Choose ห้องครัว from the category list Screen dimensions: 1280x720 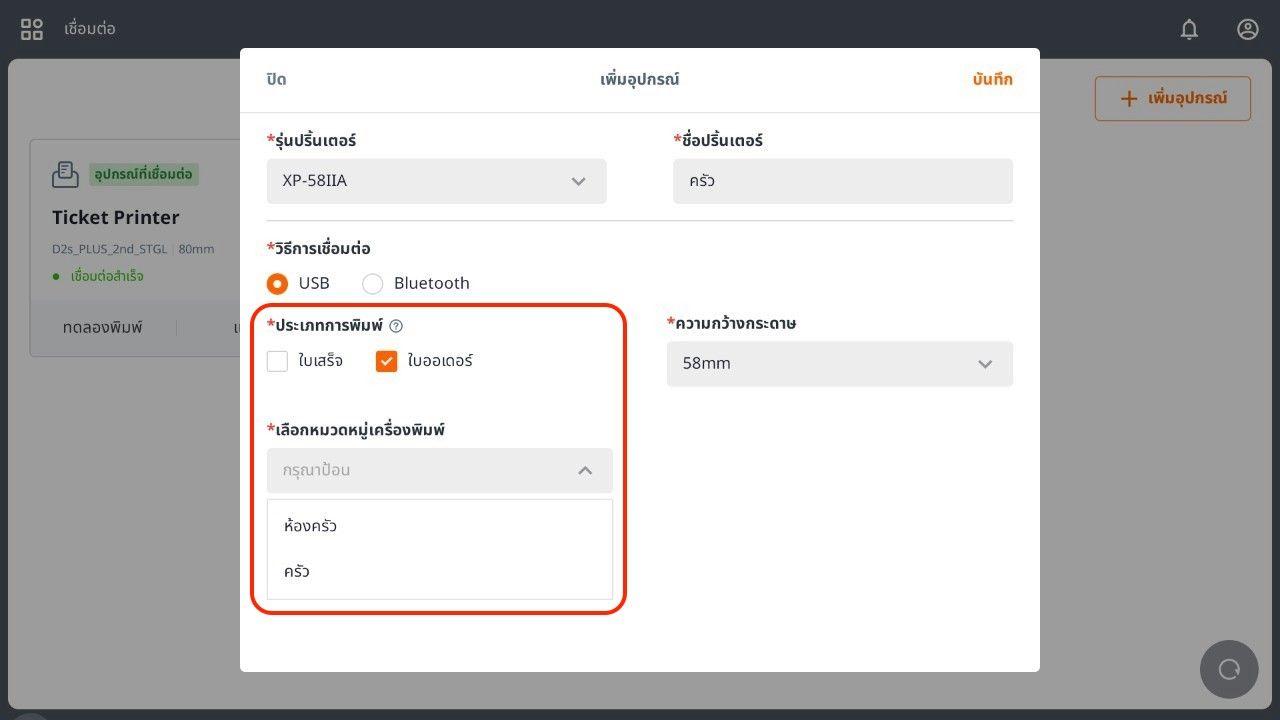click(310, 526)
